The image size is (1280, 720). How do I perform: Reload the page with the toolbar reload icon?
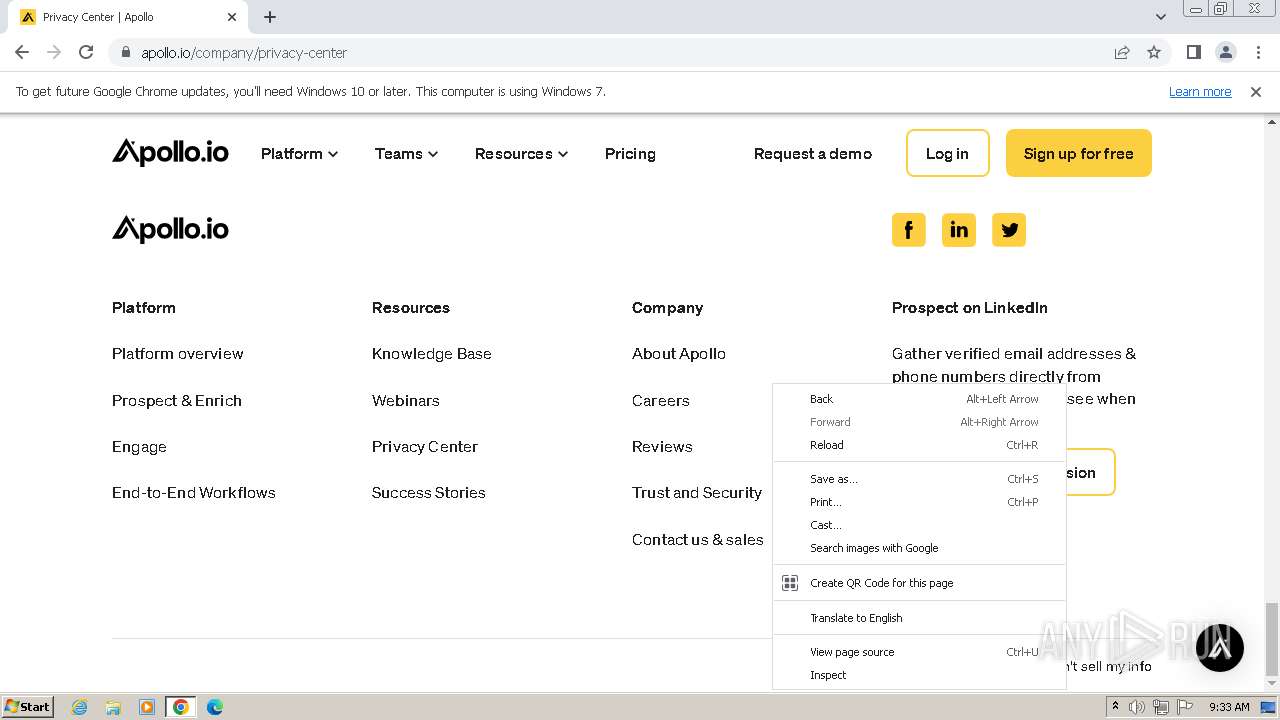[86, 52]
